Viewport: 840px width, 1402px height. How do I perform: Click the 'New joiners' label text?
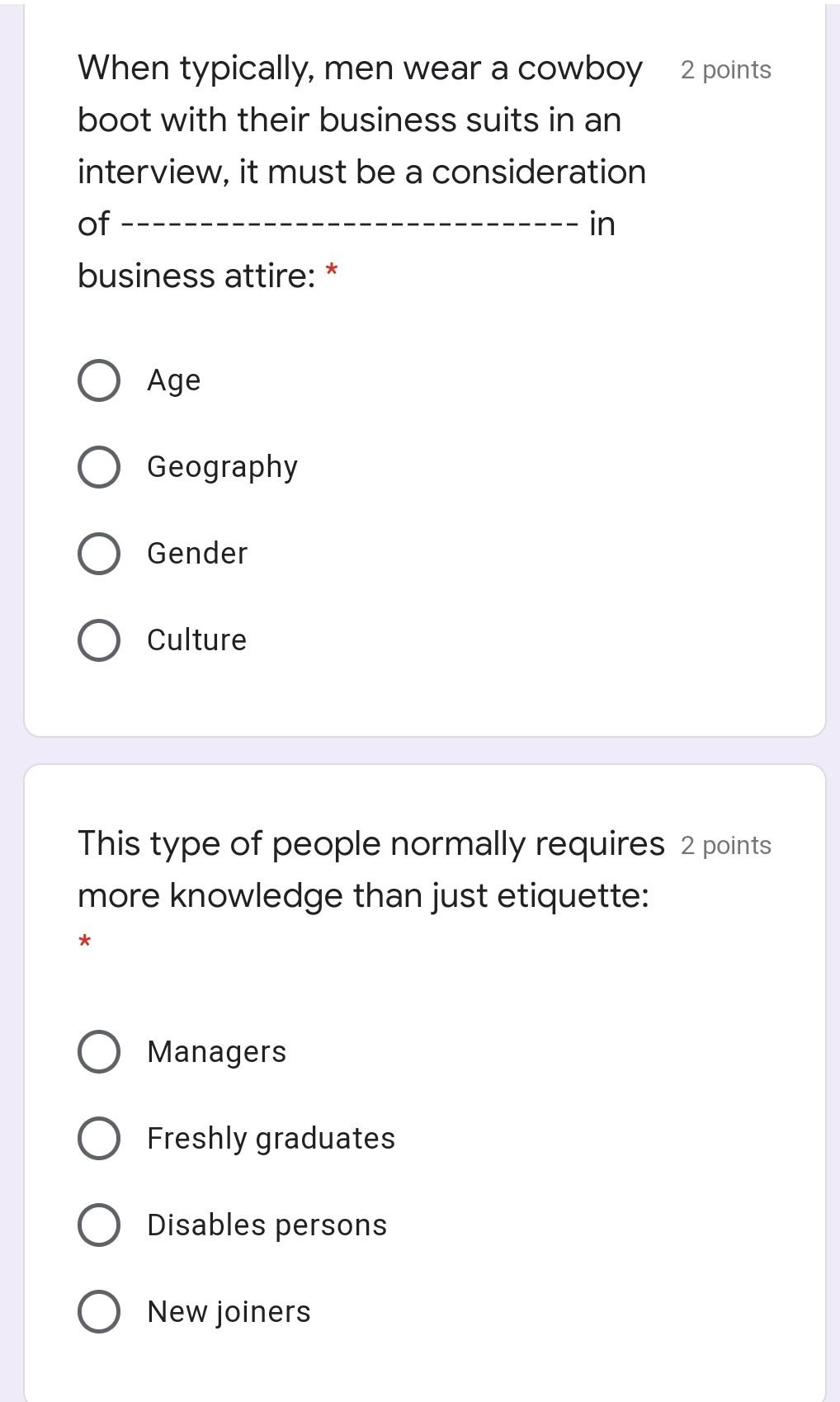[x=229, y=1312]
